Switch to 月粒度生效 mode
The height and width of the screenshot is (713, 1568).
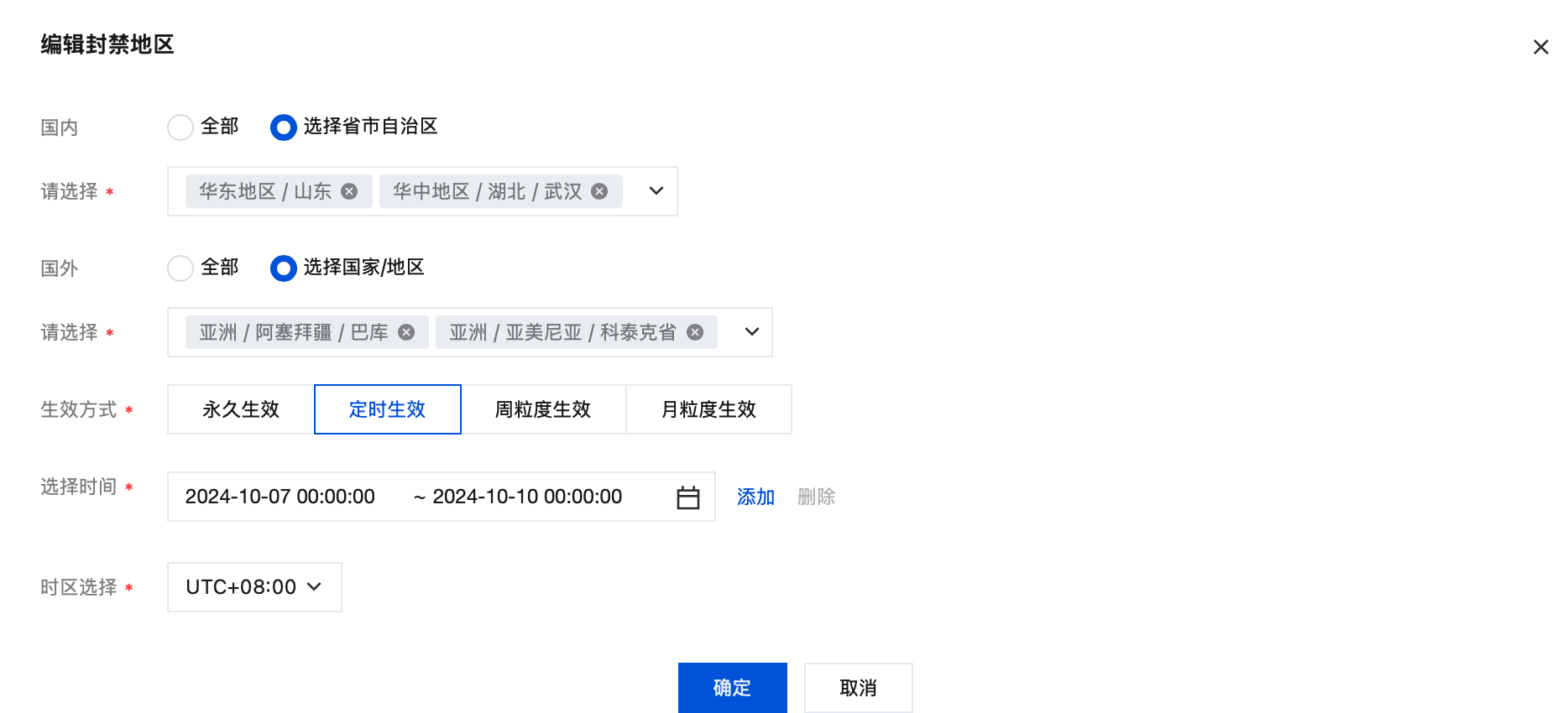(x=708, y=409)
